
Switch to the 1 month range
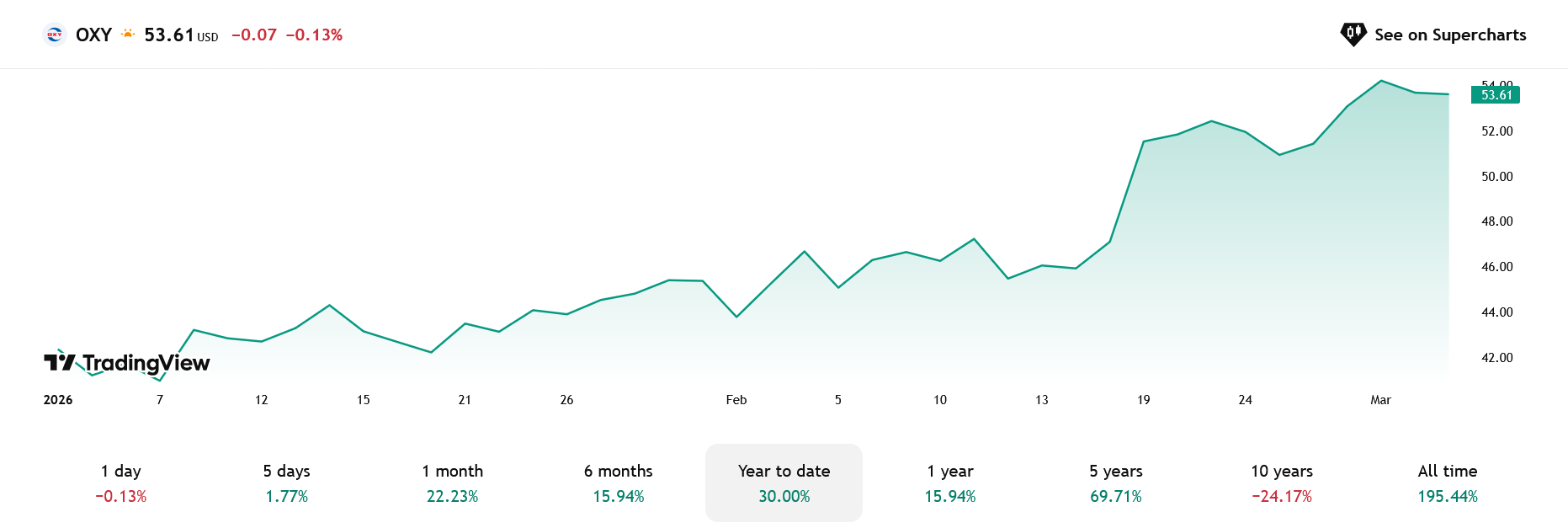[453, 483]
